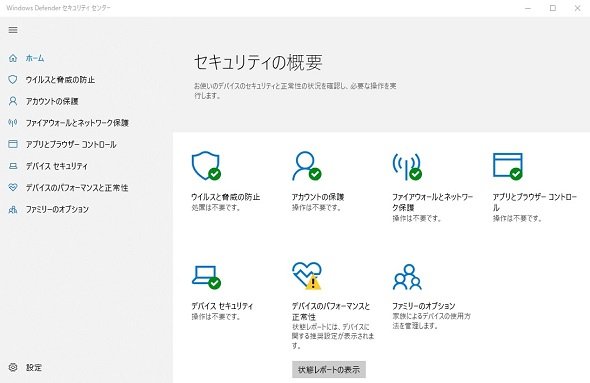Select ウイルスと脅威の防止 in the sidebar
Image resolution: width=590 pixels, height=383 pixels.
tap(60, 79)
